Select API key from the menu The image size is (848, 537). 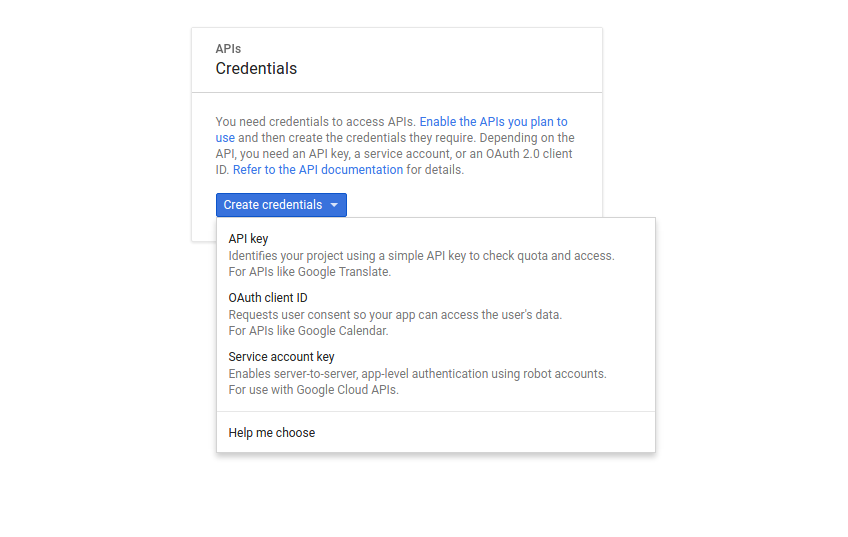point(248,238)
